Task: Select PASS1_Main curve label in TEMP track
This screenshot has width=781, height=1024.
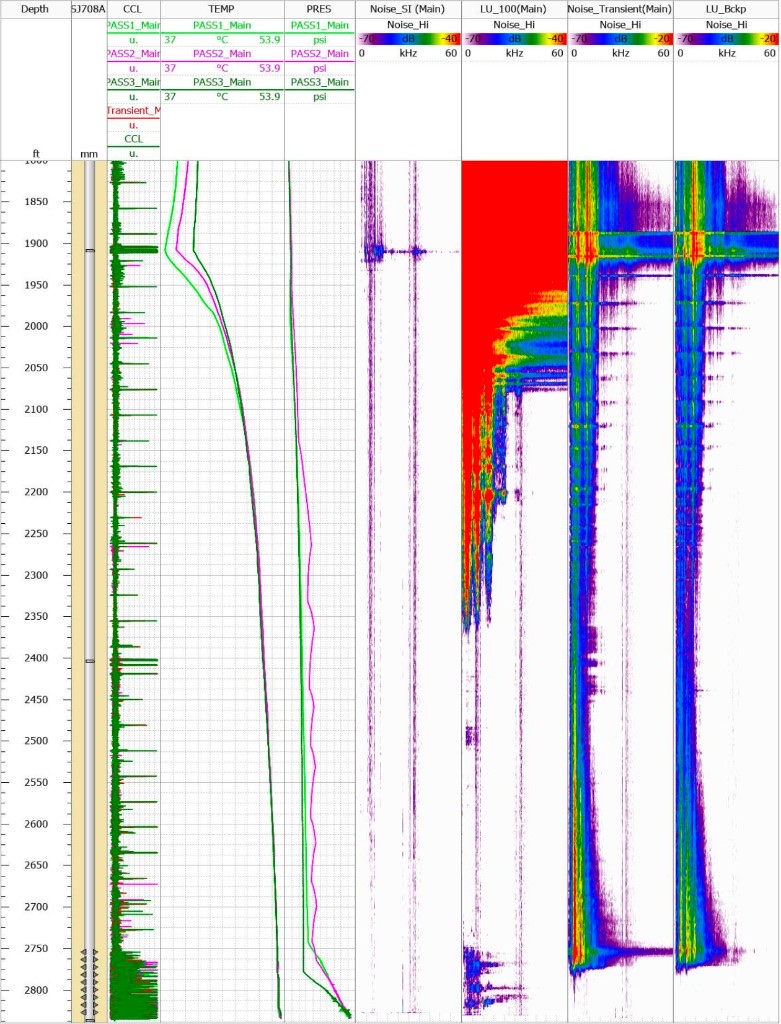Action: point(222,25)
